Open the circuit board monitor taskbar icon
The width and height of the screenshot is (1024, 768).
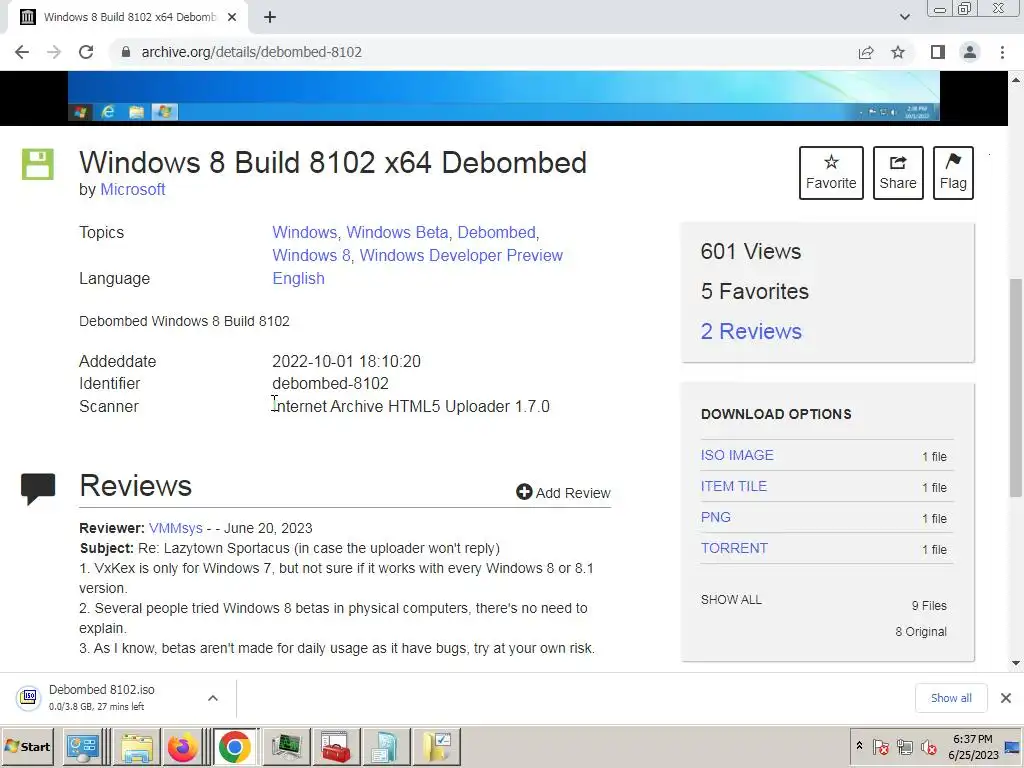coord(286,746)
